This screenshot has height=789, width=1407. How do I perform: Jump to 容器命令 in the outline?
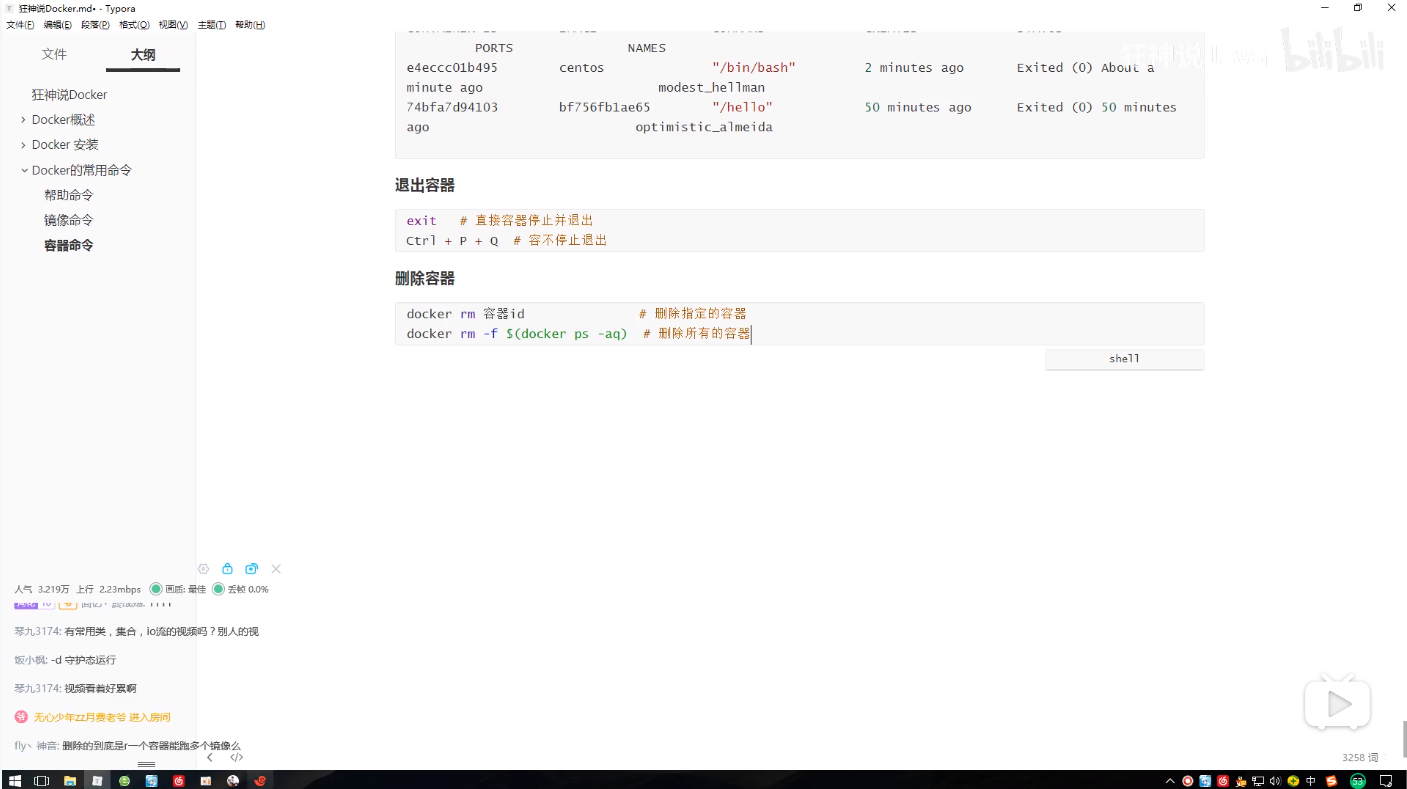click(x=69, y=245)
